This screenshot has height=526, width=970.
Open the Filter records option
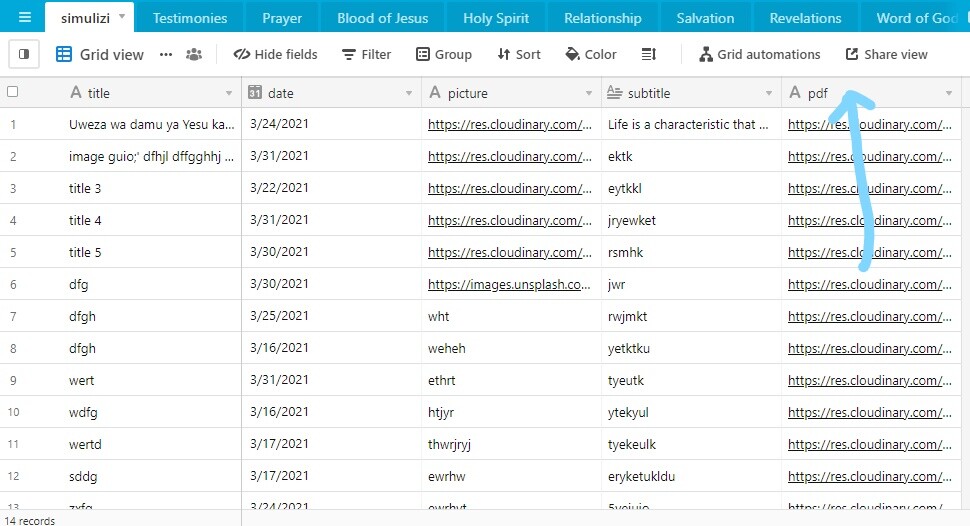[366, 54]
